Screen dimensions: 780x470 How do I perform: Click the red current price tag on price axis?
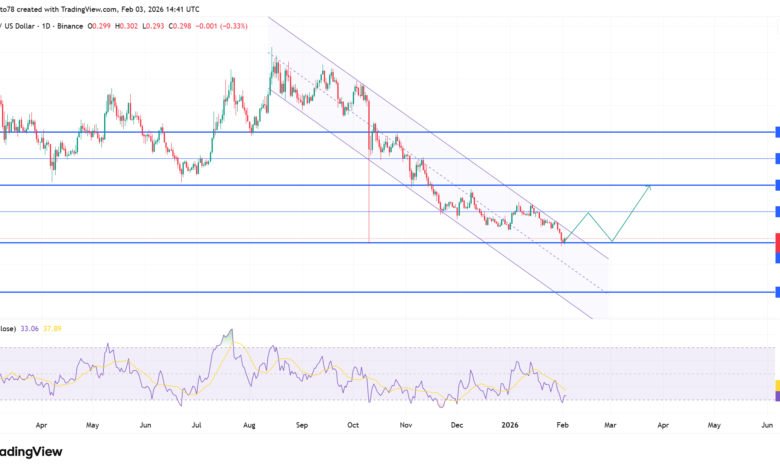(776, 242)
